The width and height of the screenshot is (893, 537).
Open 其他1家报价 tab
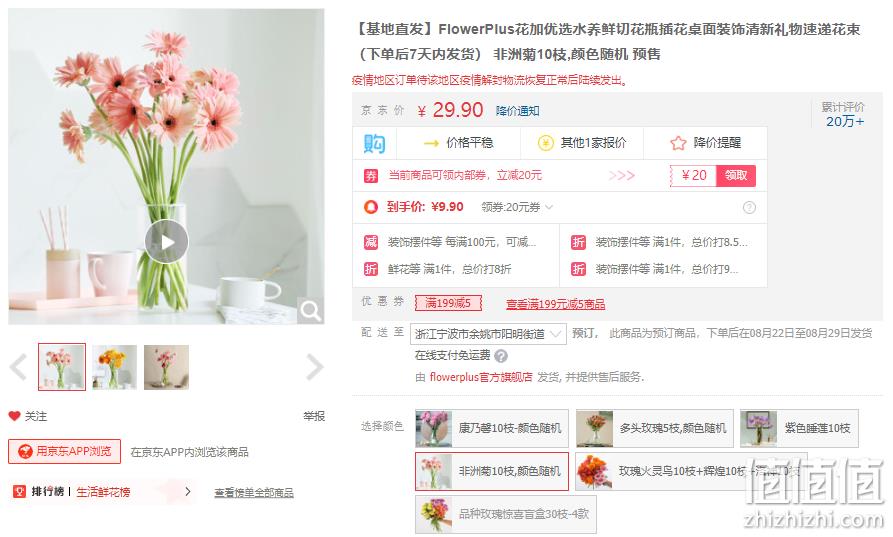pos(582,143)
